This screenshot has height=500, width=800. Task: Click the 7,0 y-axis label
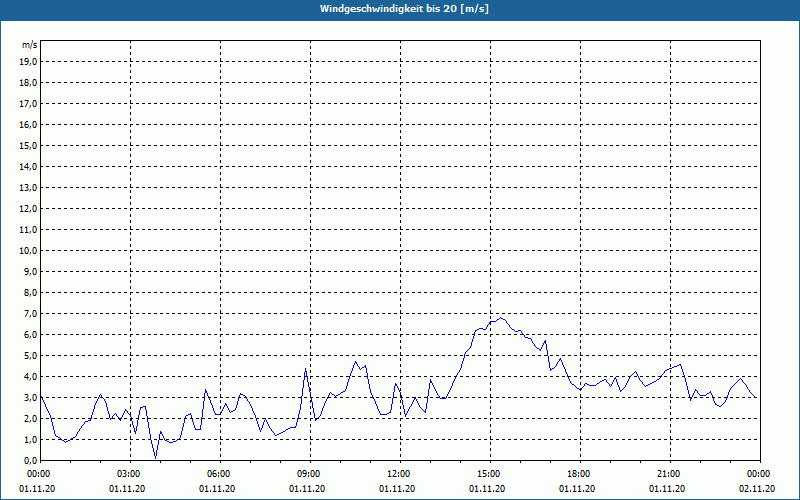31,314
